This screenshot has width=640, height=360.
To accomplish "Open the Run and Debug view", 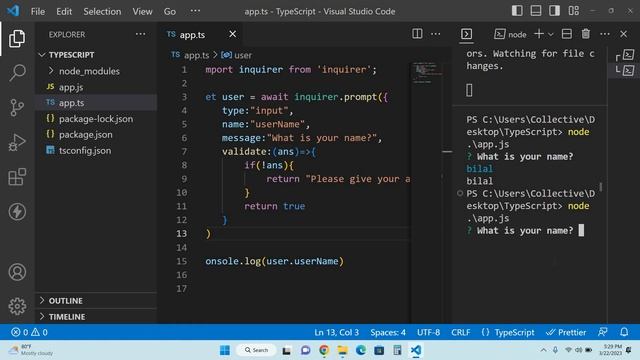I will click(17, 142).
